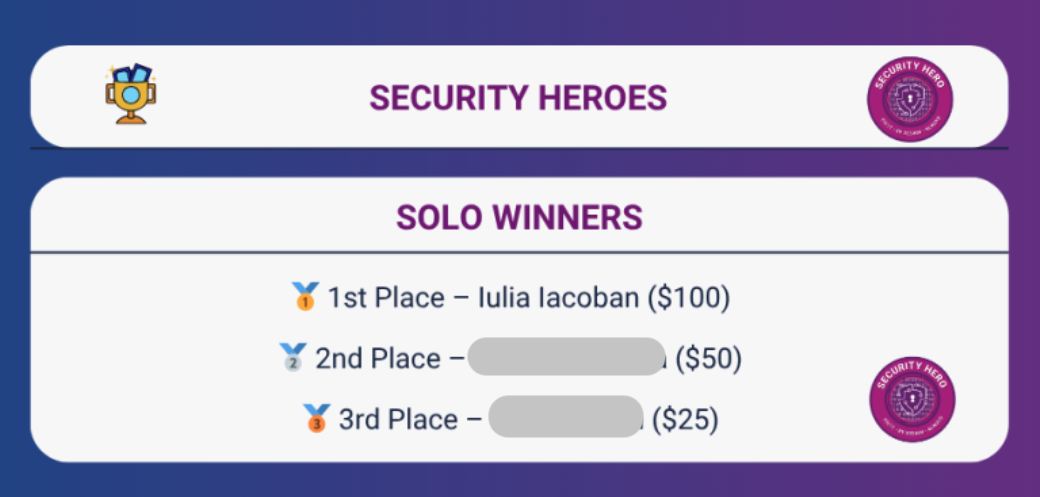
Task: Click the redacted 3rd place winner name
Action: pyautogui.click(x=565, y=418)
